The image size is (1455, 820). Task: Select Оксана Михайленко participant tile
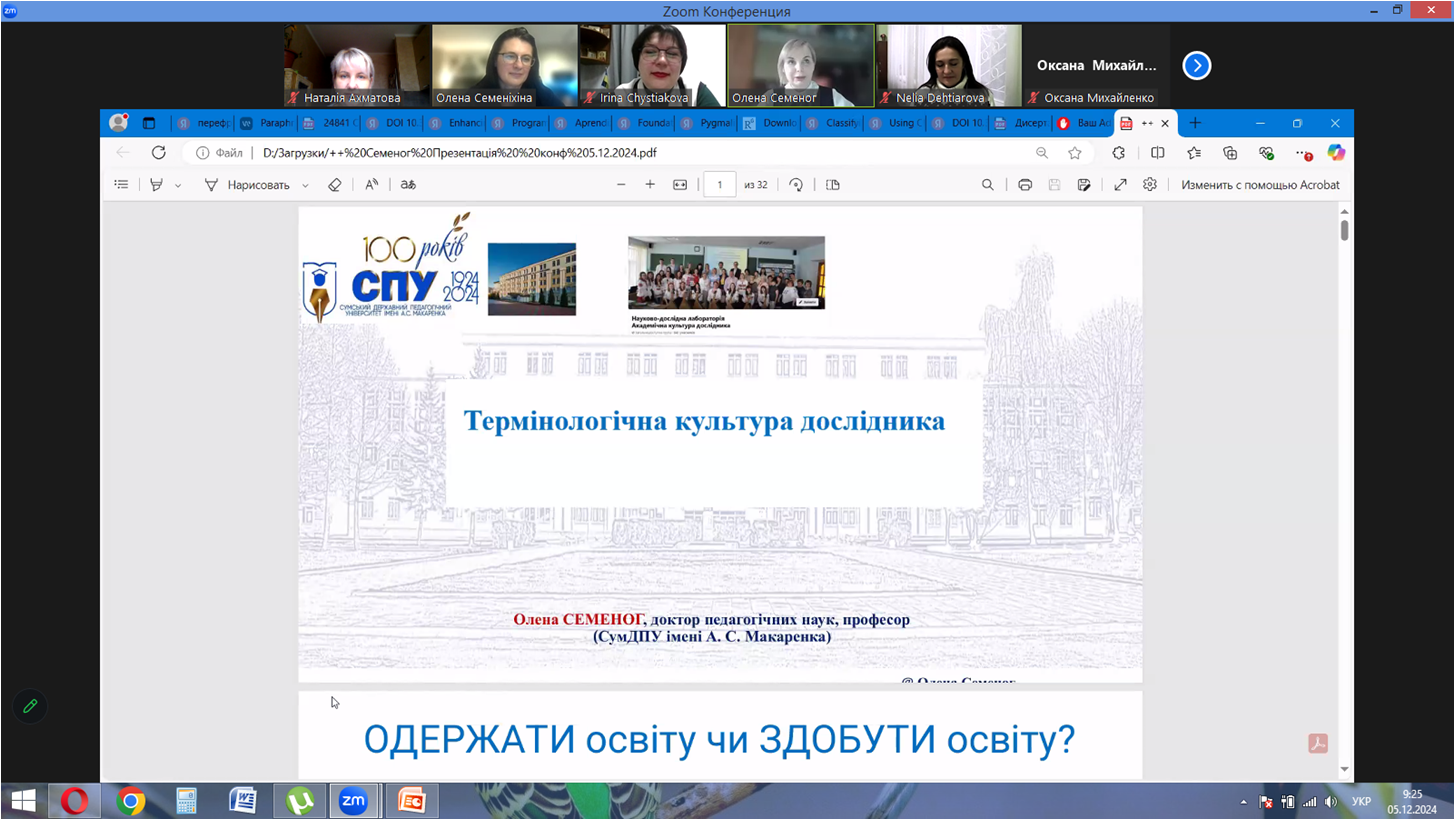(1096, 66)
